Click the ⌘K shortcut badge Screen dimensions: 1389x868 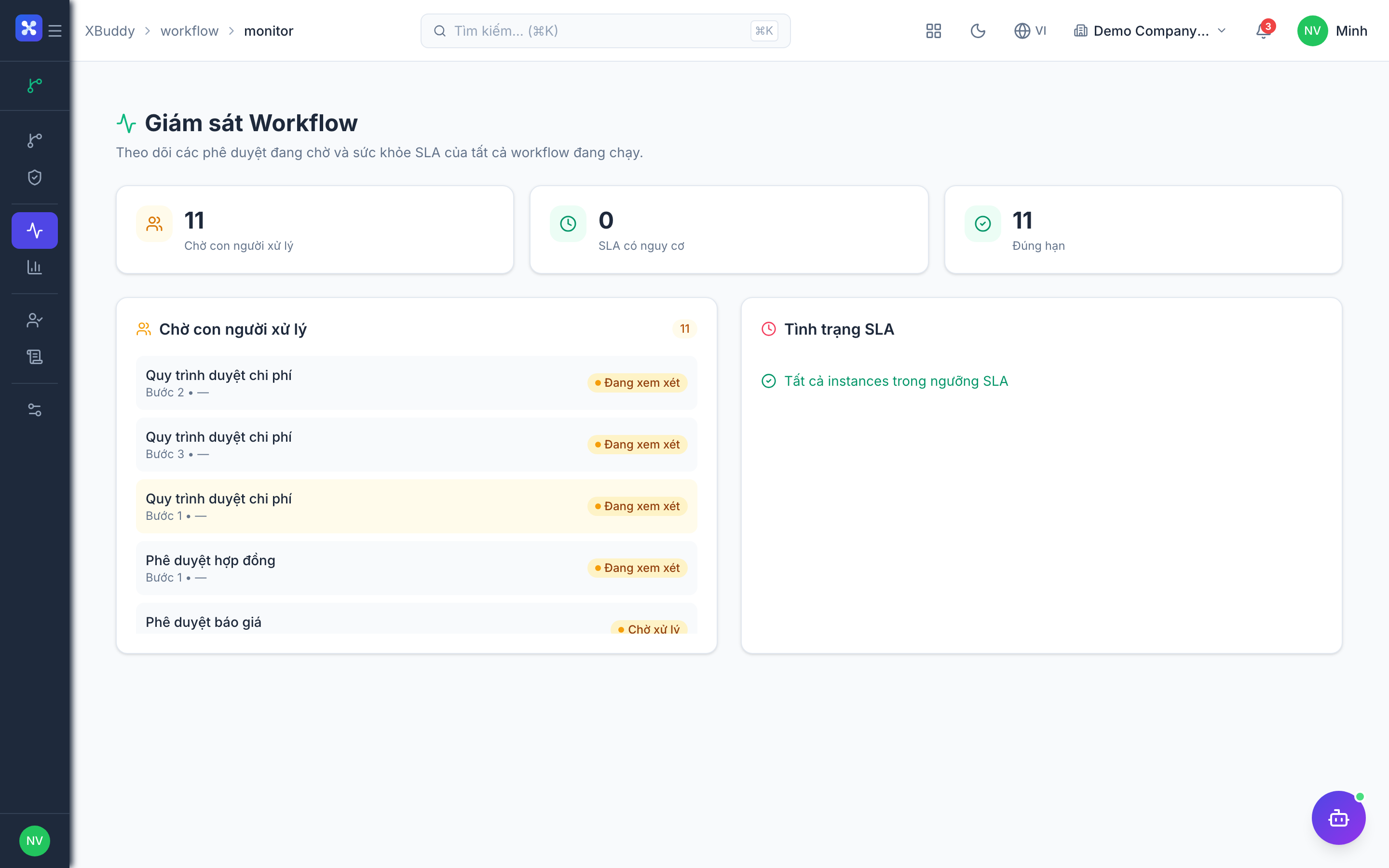coord(764,31)
